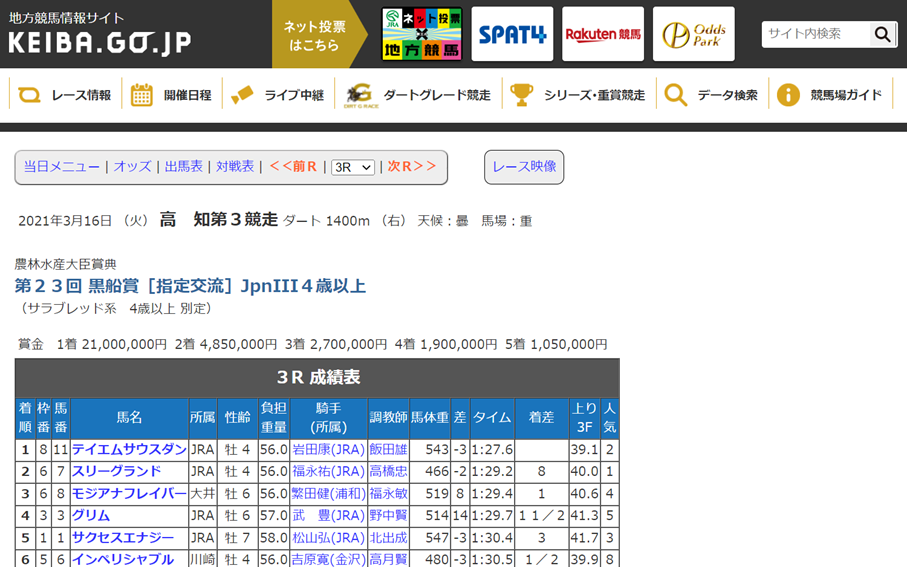The image size is (907, 567).
Task: Expand the 3R race number dropdown
Action: point(353,167)
